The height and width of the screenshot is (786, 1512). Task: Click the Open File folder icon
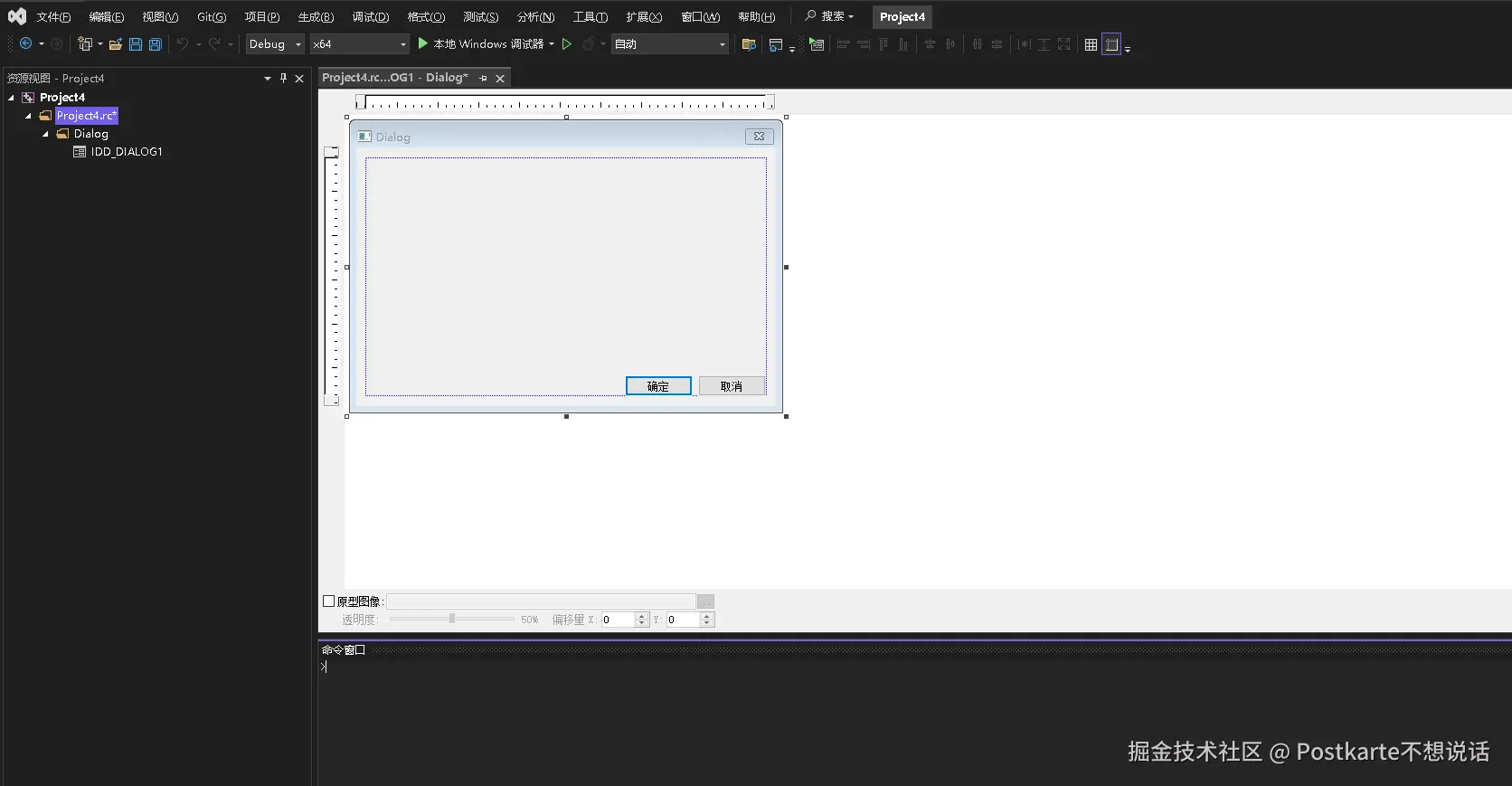(116, 43)
